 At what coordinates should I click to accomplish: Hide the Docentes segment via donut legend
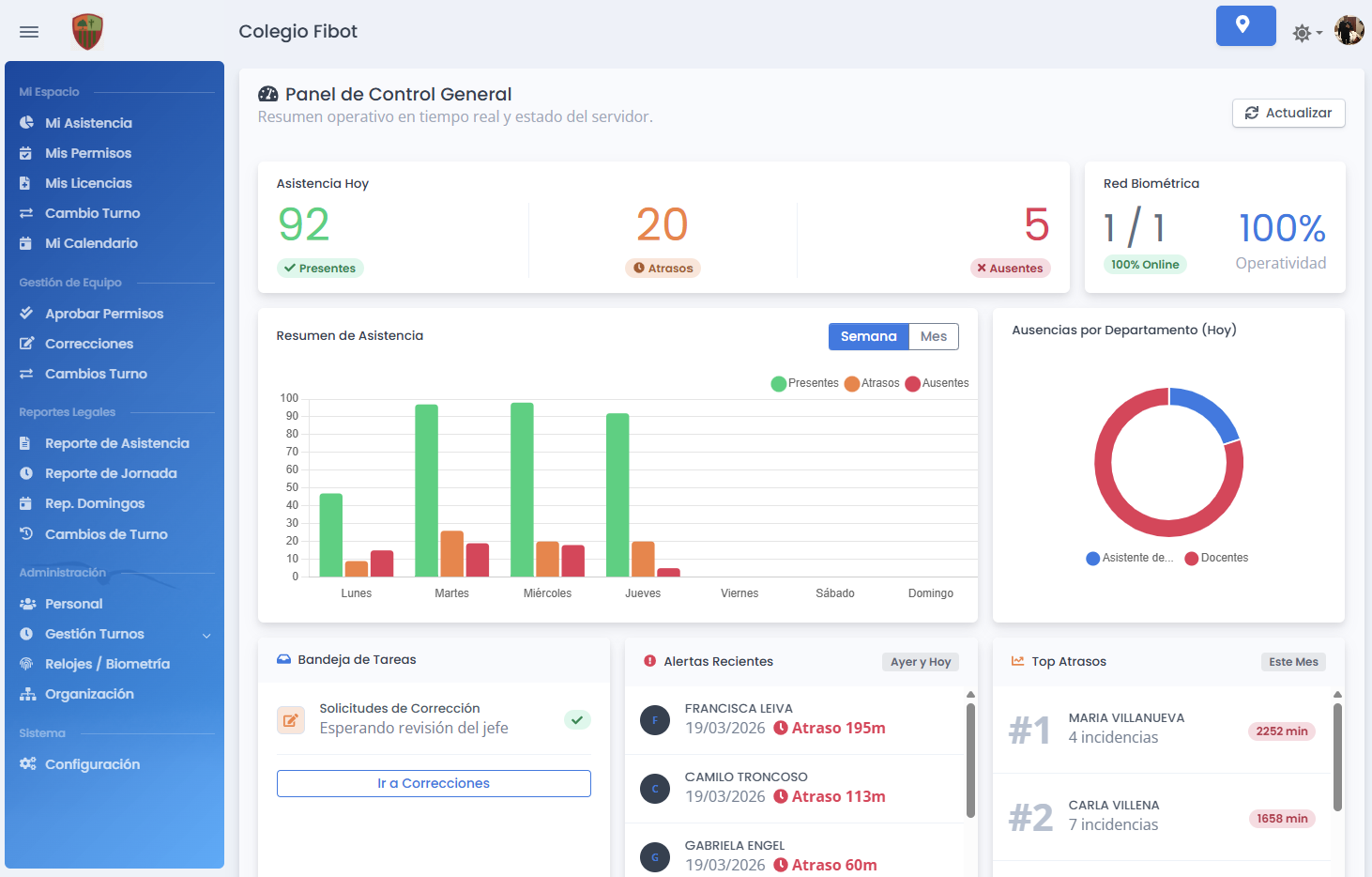pos(1217,558)
